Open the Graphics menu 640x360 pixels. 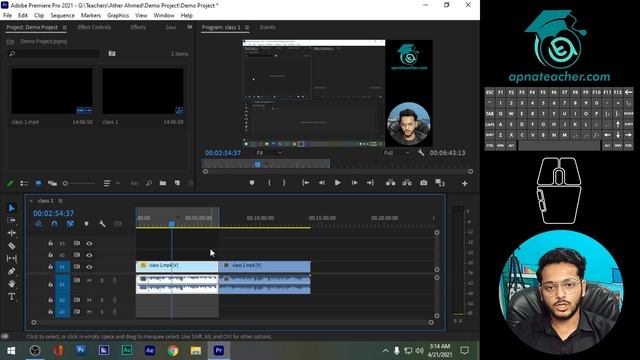(x=118, y=16)
